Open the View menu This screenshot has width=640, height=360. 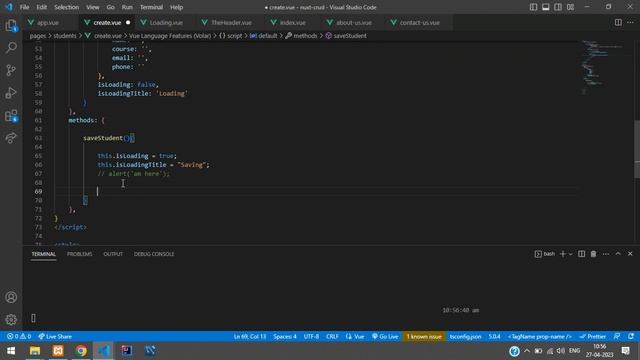(93, 7)
